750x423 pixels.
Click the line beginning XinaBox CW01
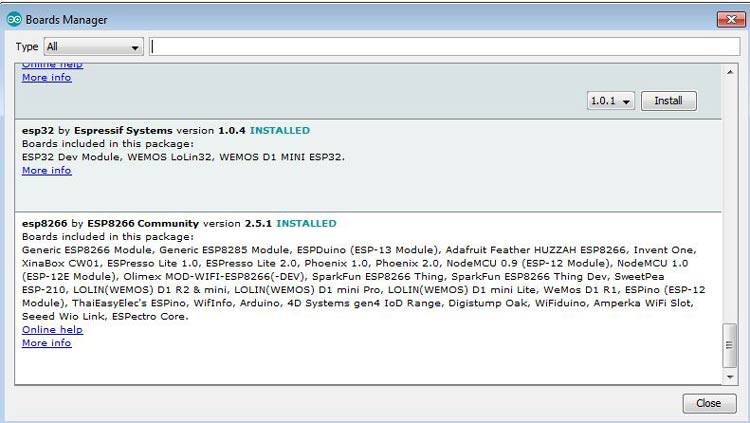[355, 263]
